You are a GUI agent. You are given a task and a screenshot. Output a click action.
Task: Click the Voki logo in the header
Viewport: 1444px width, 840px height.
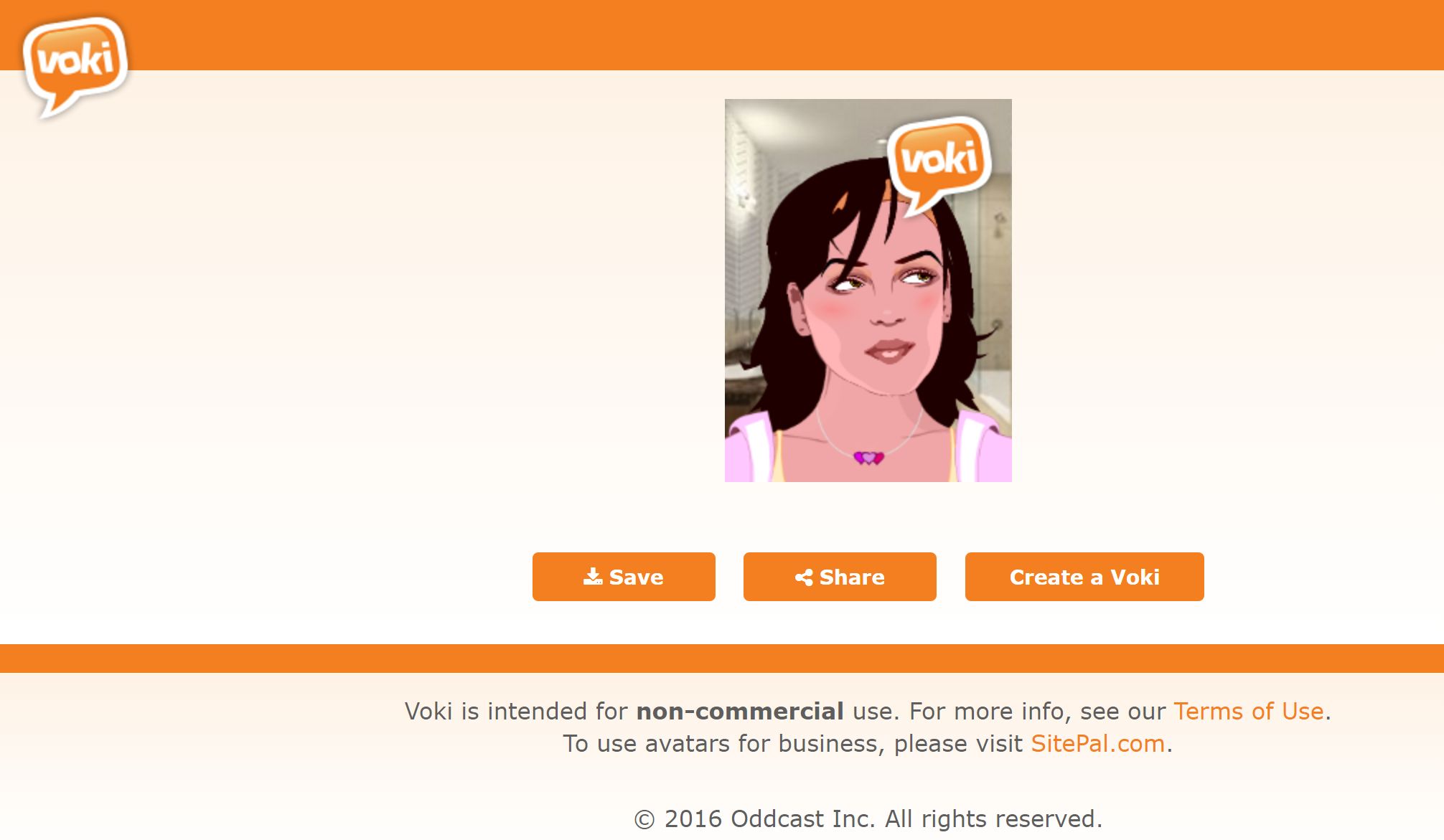[75, 65]
